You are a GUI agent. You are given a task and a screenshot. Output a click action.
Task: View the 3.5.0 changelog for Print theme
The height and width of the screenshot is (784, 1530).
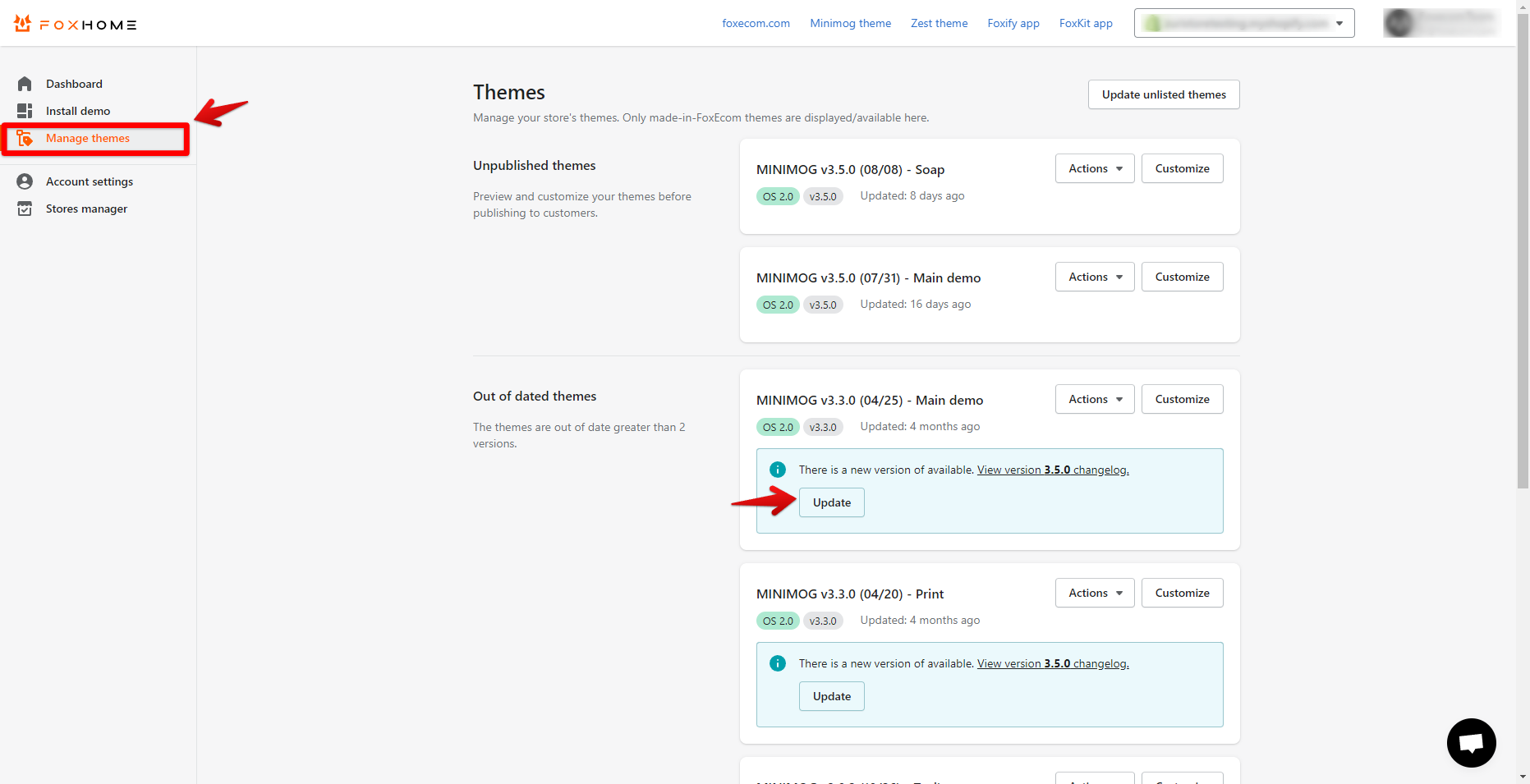click(x=1053, y=663)
